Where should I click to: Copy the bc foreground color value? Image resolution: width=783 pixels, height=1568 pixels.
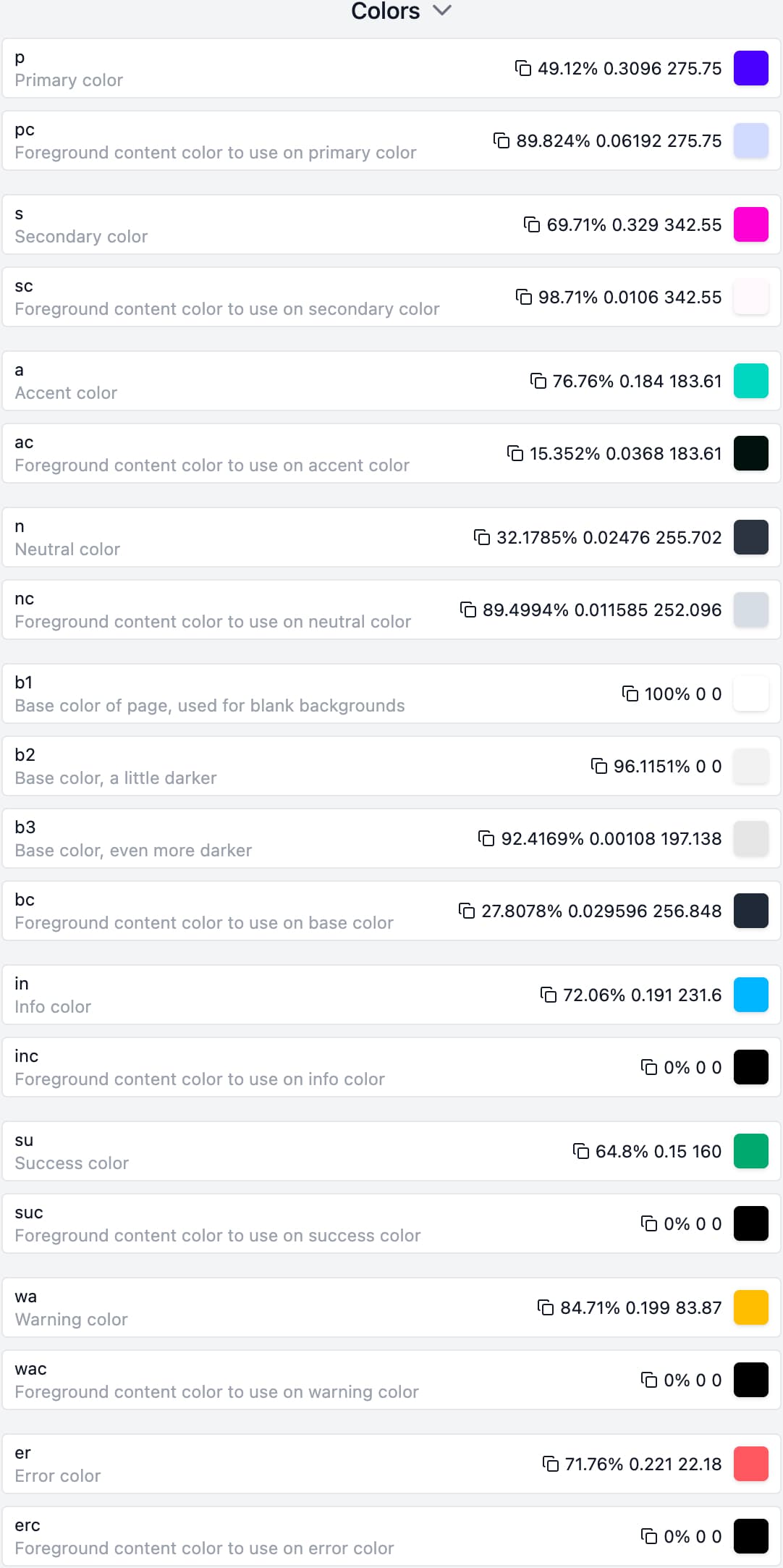coord(466,911)
